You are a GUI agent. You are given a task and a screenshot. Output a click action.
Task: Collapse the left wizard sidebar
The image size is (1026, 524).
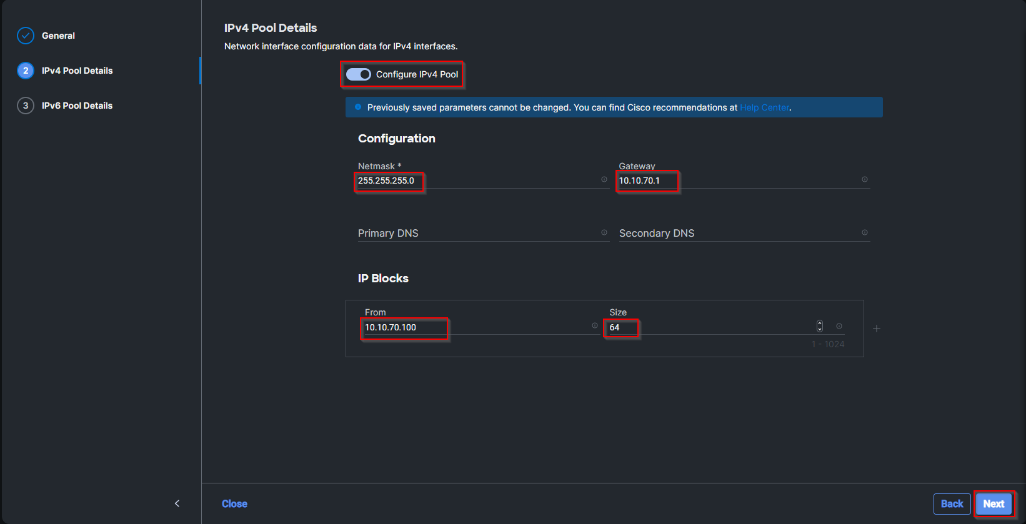tap(177, 503)
